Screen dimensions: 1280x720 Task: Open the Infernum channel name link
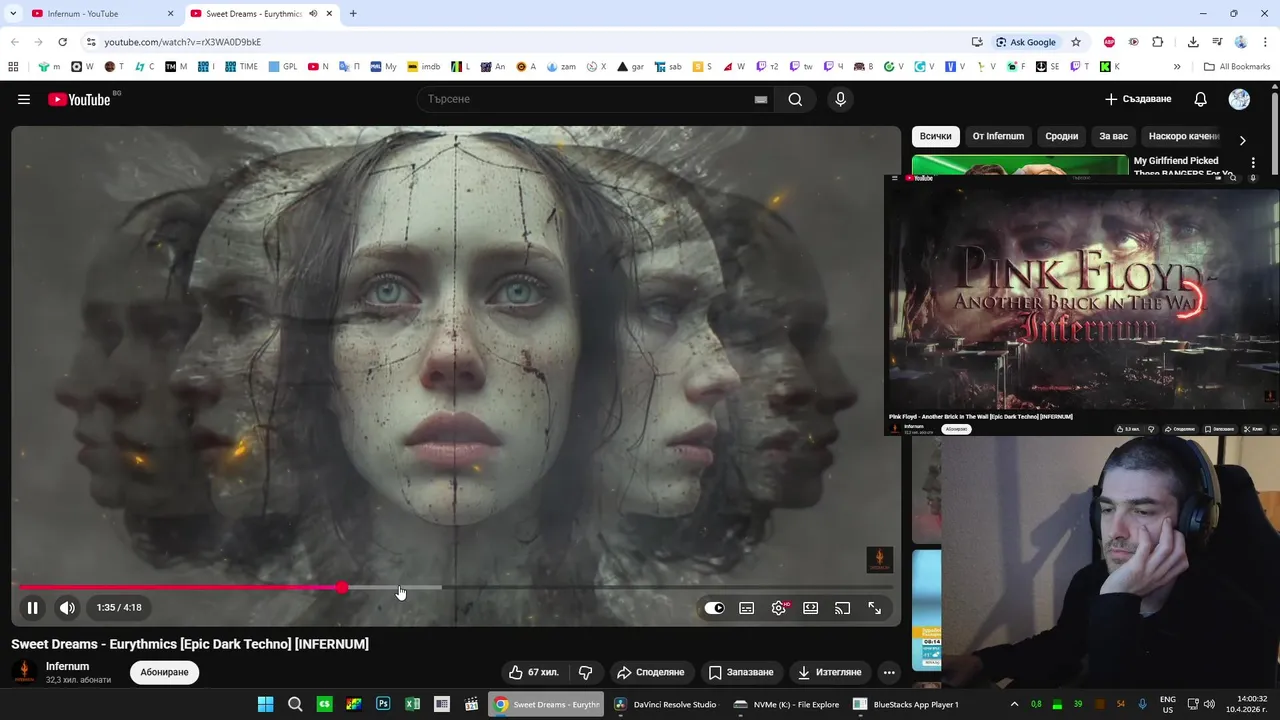67,666
